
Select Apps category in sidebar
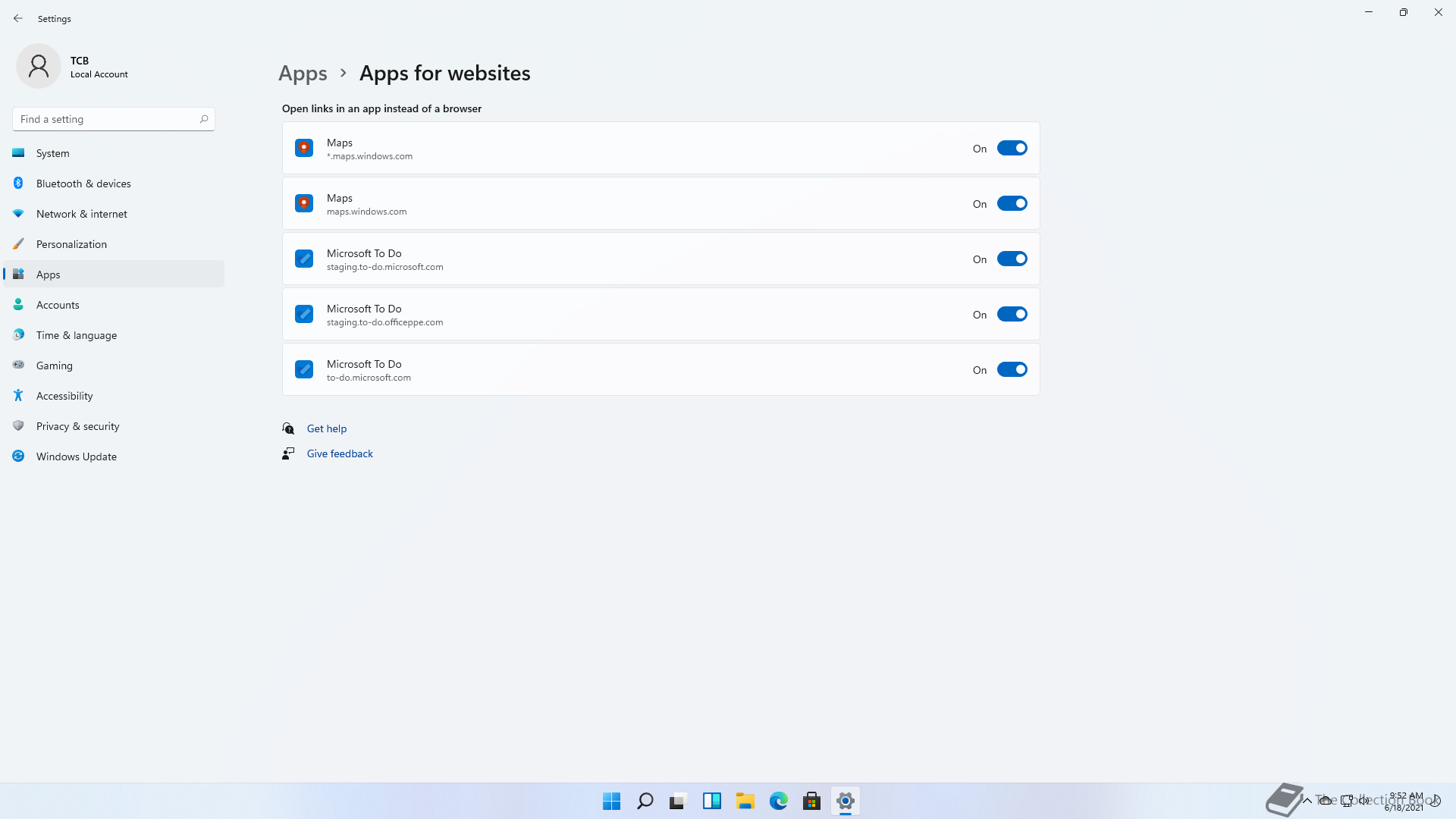pos(114,275)
